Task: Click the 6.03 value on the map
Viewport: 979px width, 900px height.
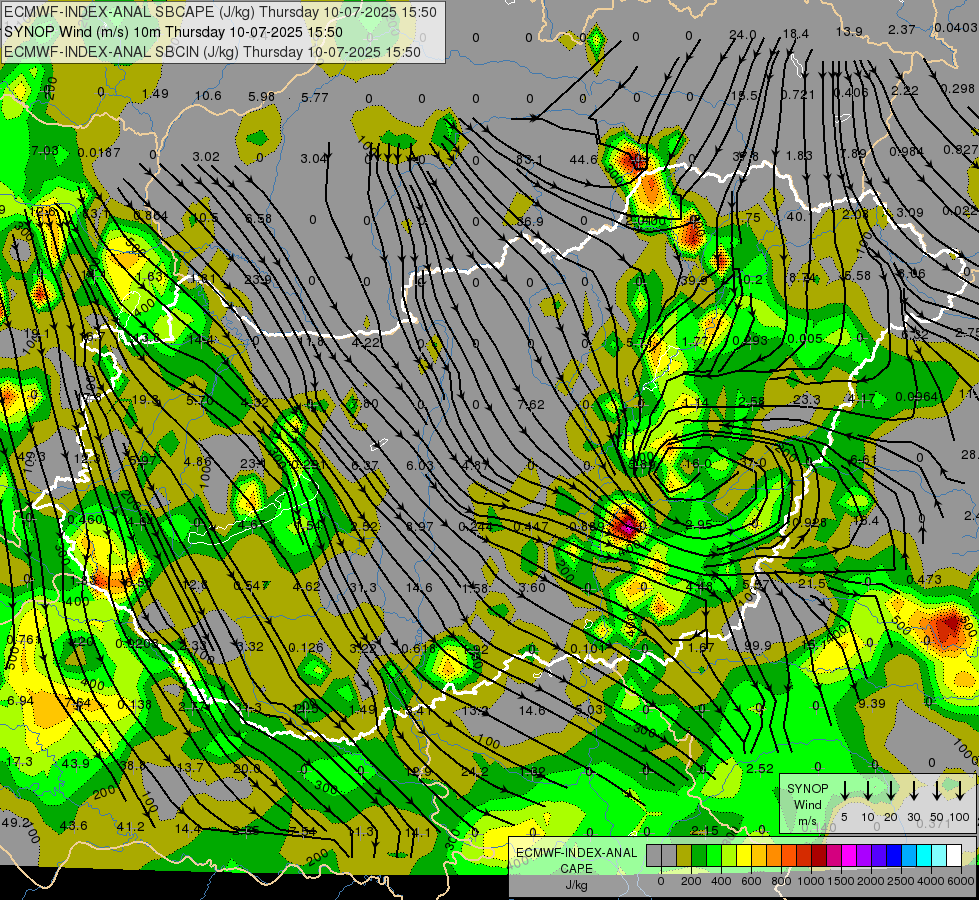Action: pyautogui.click(x=420, y=465)
